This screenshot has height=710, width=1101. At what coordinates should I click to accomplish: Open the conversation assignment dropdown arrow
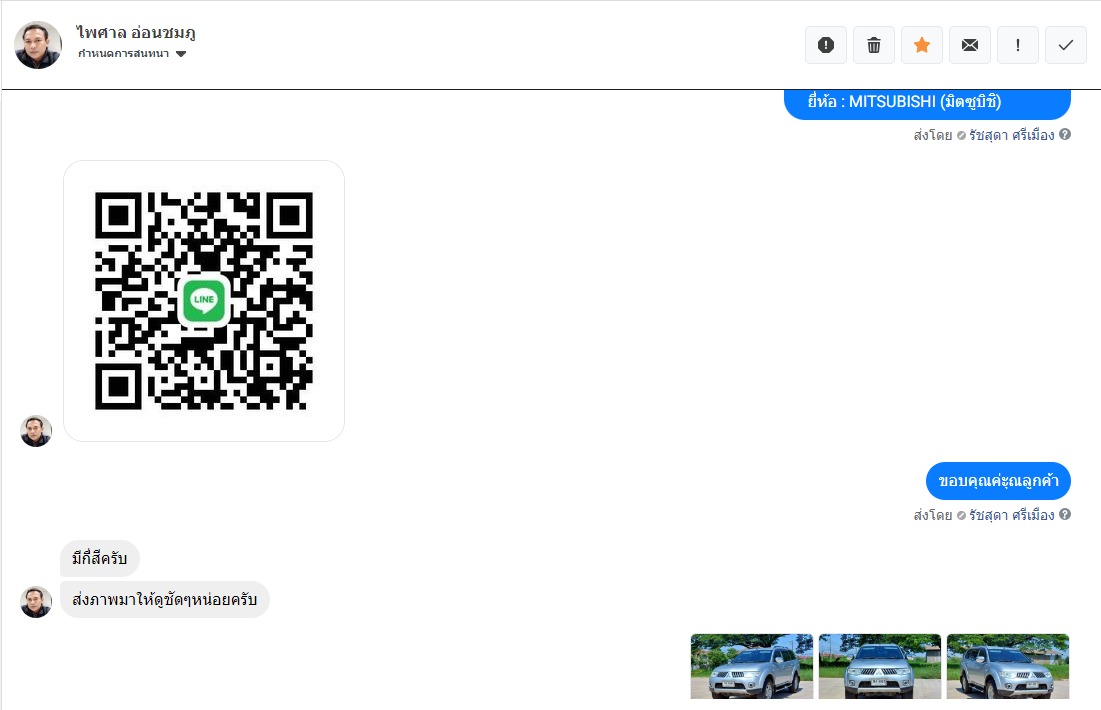(x=180, y=54)
